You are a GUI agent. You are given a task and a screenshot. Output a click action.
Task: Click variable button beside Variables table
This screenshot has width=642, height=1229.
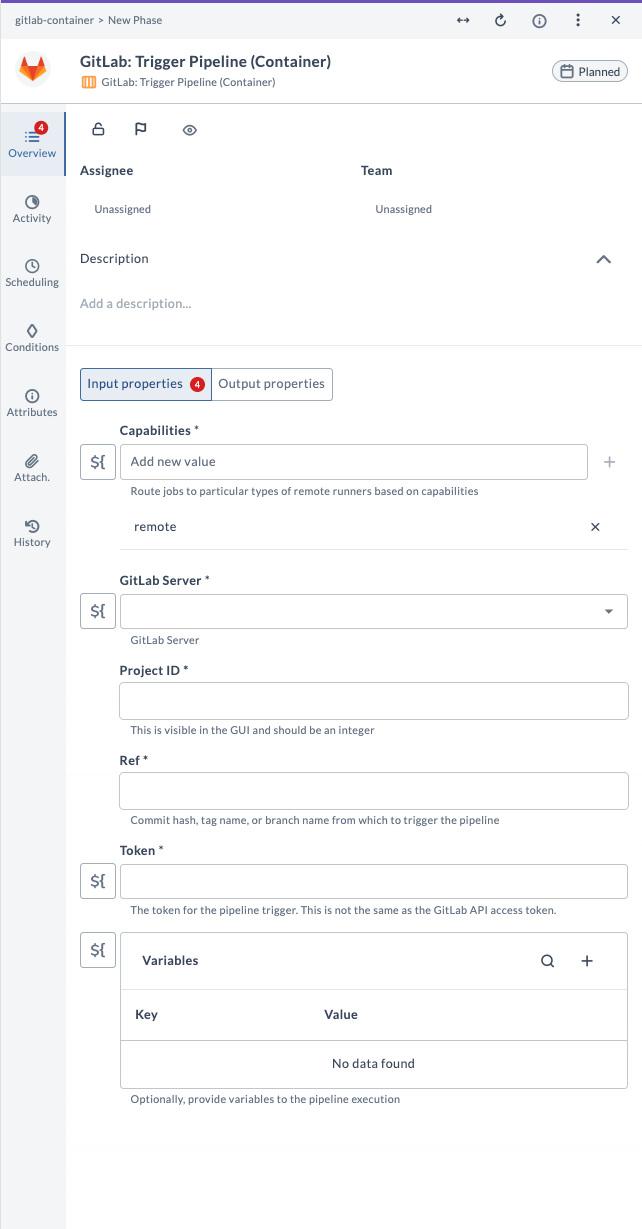click(x=98, y=950)
